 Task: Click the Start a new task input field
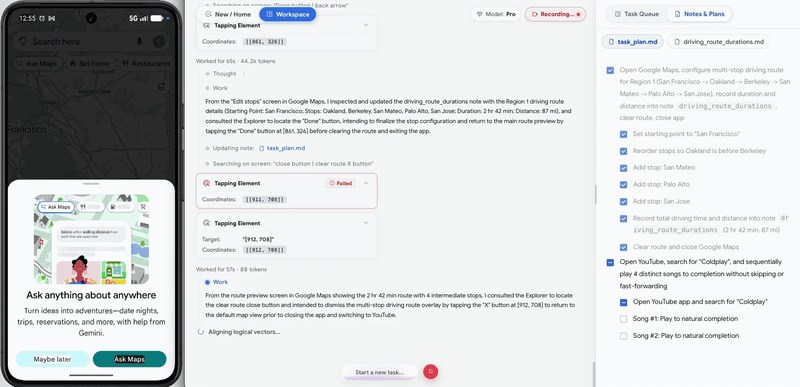coord(379,372)
